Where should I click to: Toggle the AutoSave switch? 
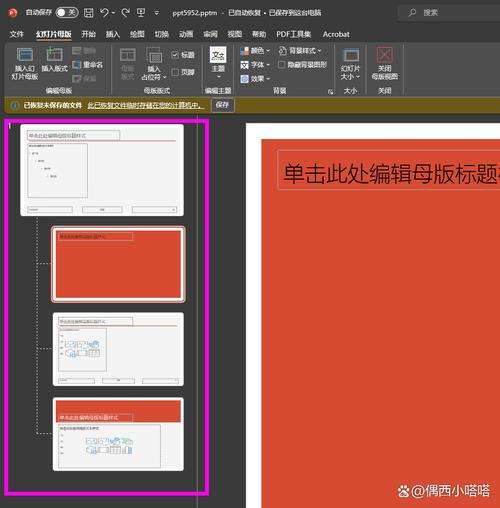[x=67, y=13]
